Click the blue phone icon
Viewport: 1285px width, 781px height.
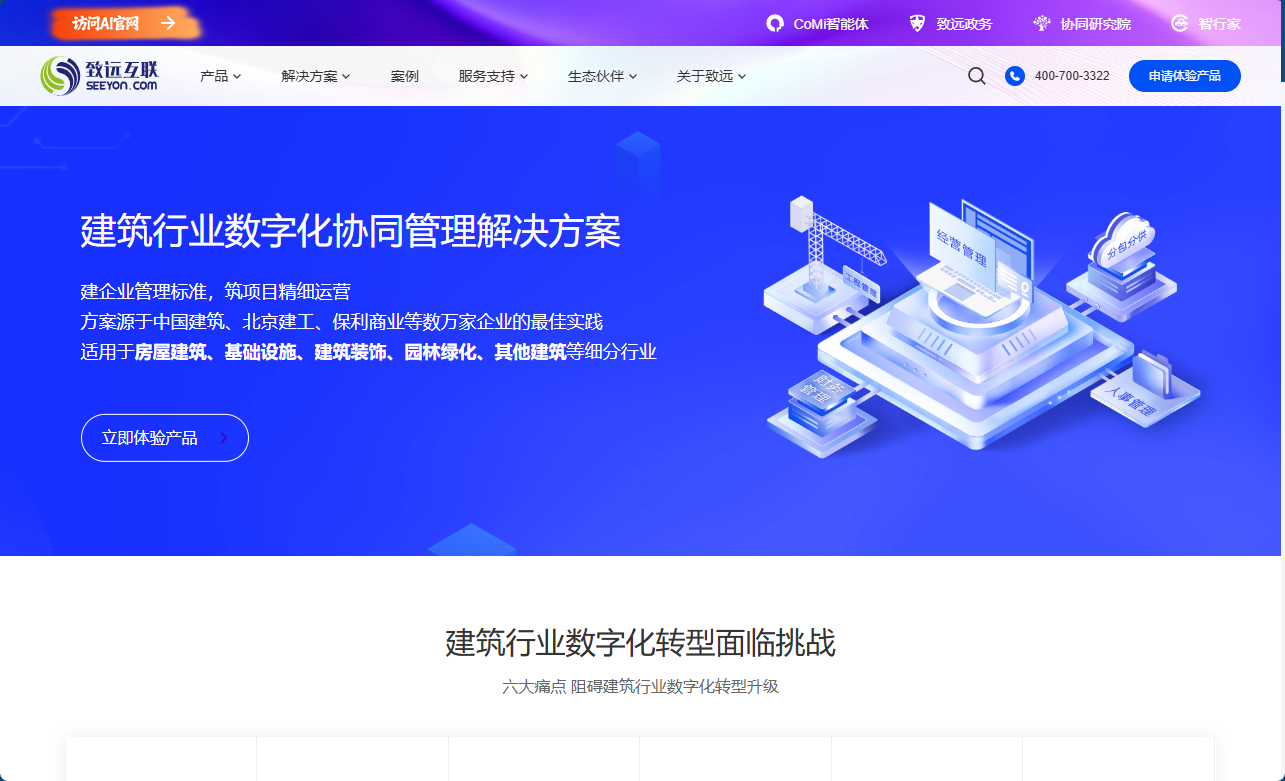coord(1014,76)
